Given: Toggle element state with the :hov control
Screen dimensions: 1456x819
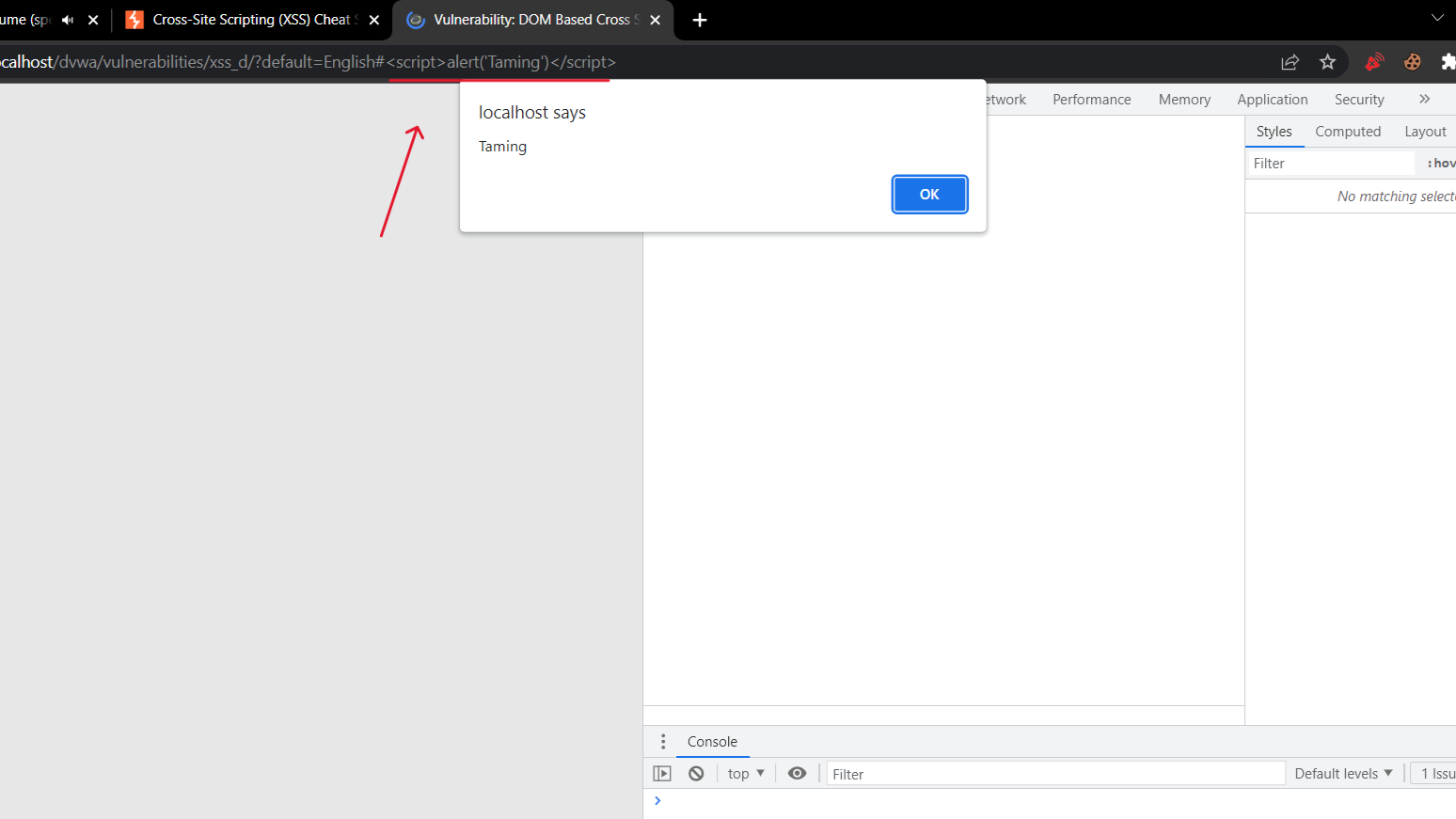Looking at the screenshot, I should point(1443,163).
